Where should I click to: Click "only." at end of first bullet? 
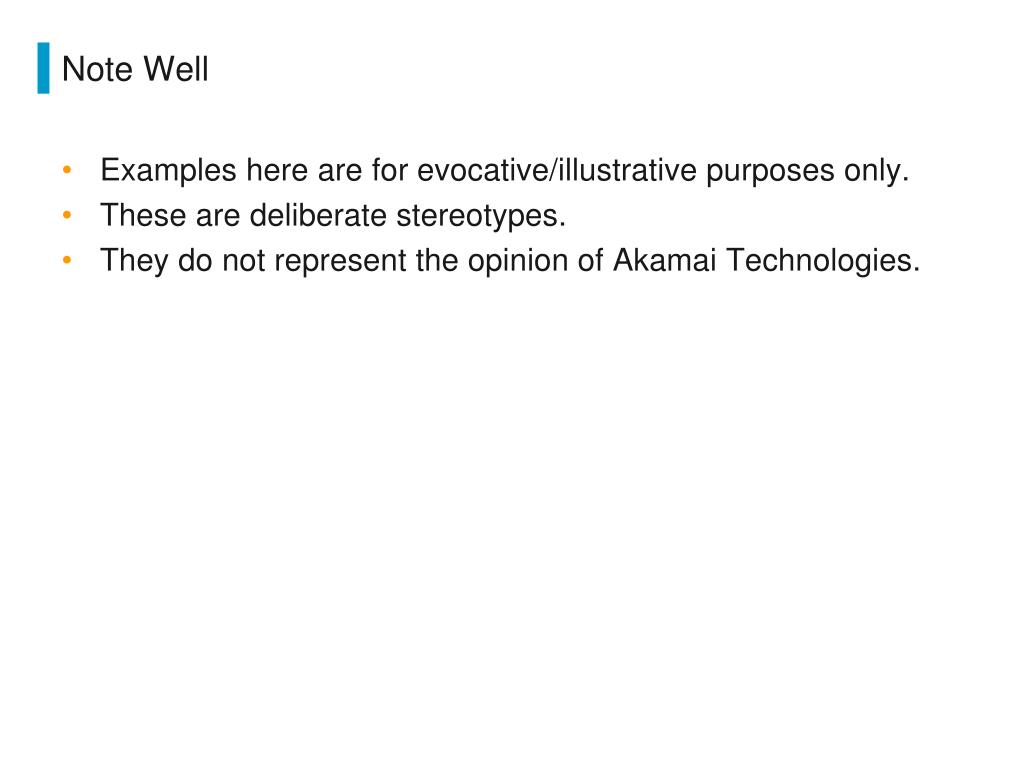[876, 171]
